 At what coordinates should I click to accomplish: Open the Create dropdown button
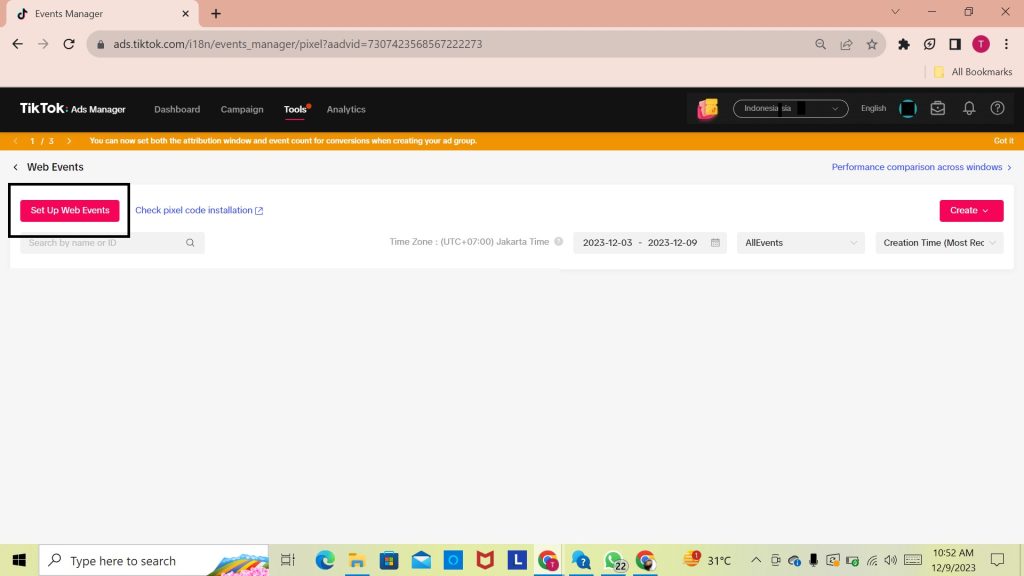[x=970, y=210]
